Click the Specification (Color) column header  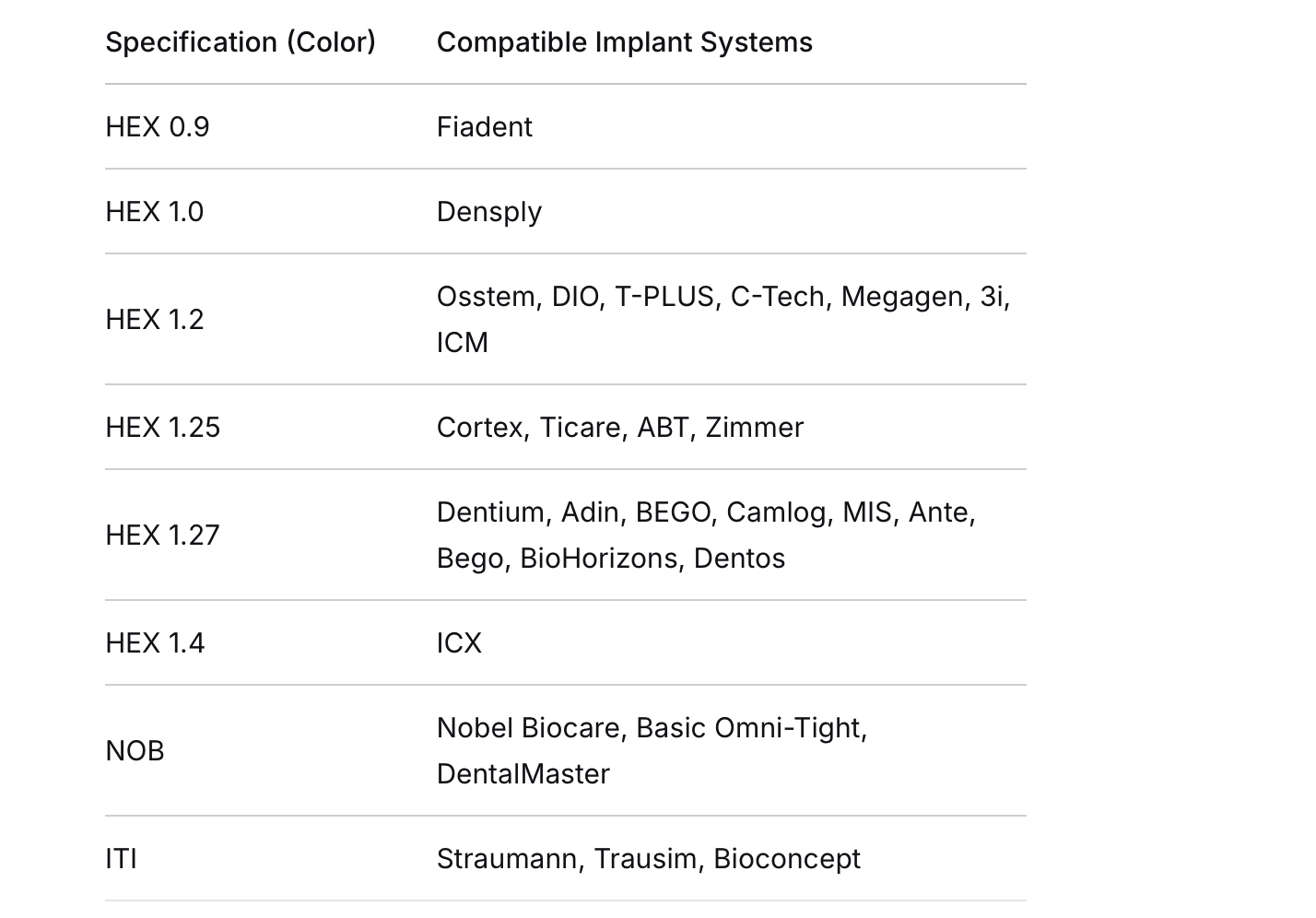pos(241,42)
